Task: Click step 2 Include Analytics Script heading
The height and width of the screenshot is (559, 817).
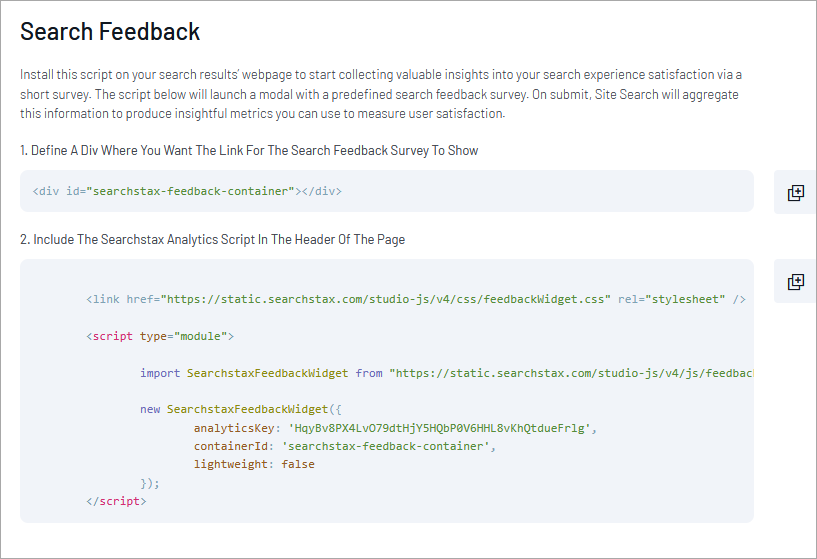Action: tap(213, 240)
